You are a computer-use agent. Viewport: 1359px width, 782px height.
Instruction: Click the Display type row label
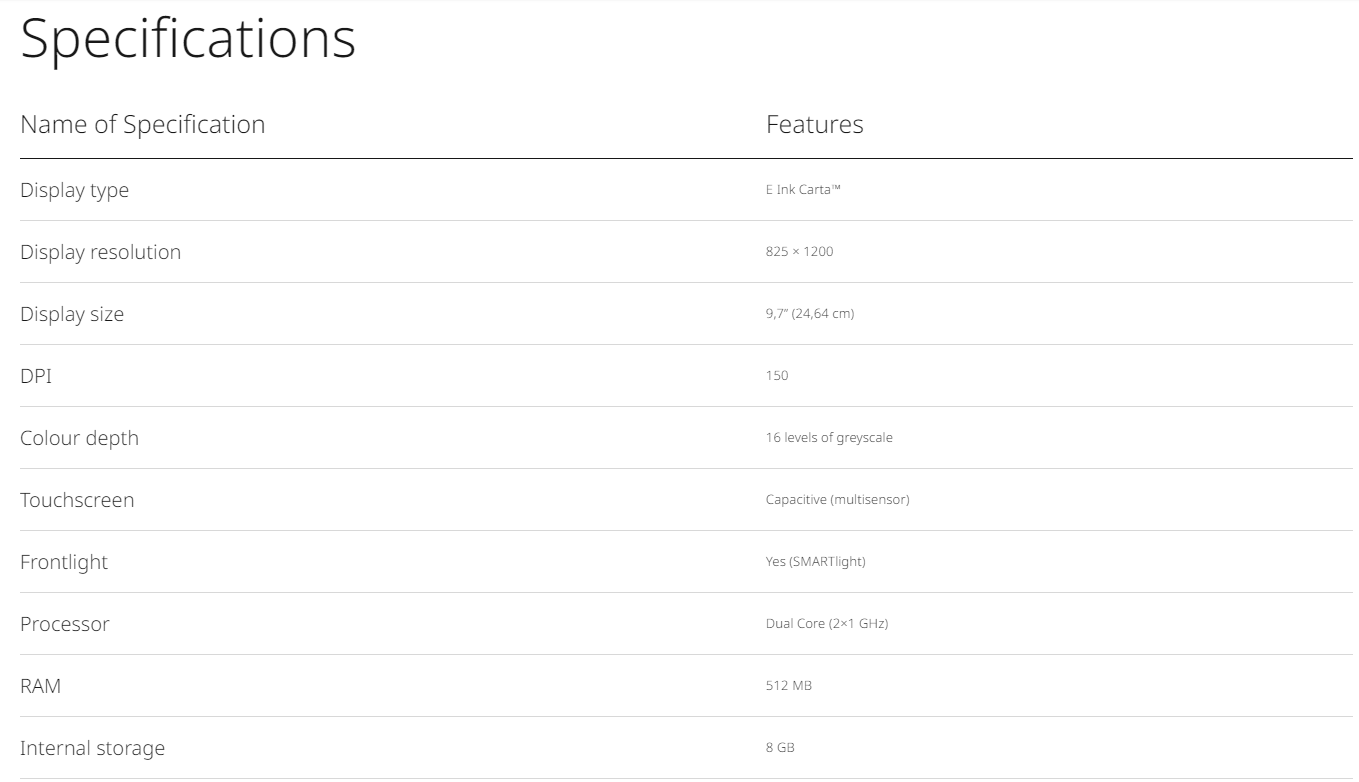[74, 190]
